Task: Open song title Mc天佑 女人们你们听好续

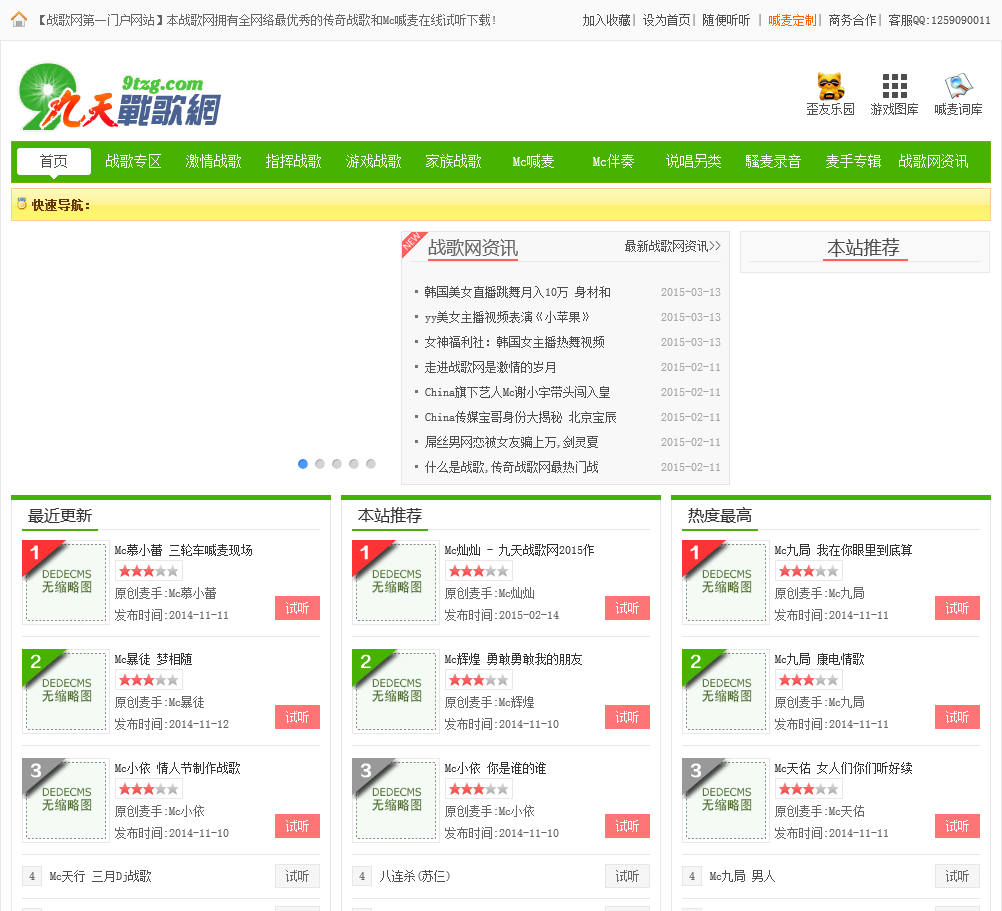Action: [843, 768]
